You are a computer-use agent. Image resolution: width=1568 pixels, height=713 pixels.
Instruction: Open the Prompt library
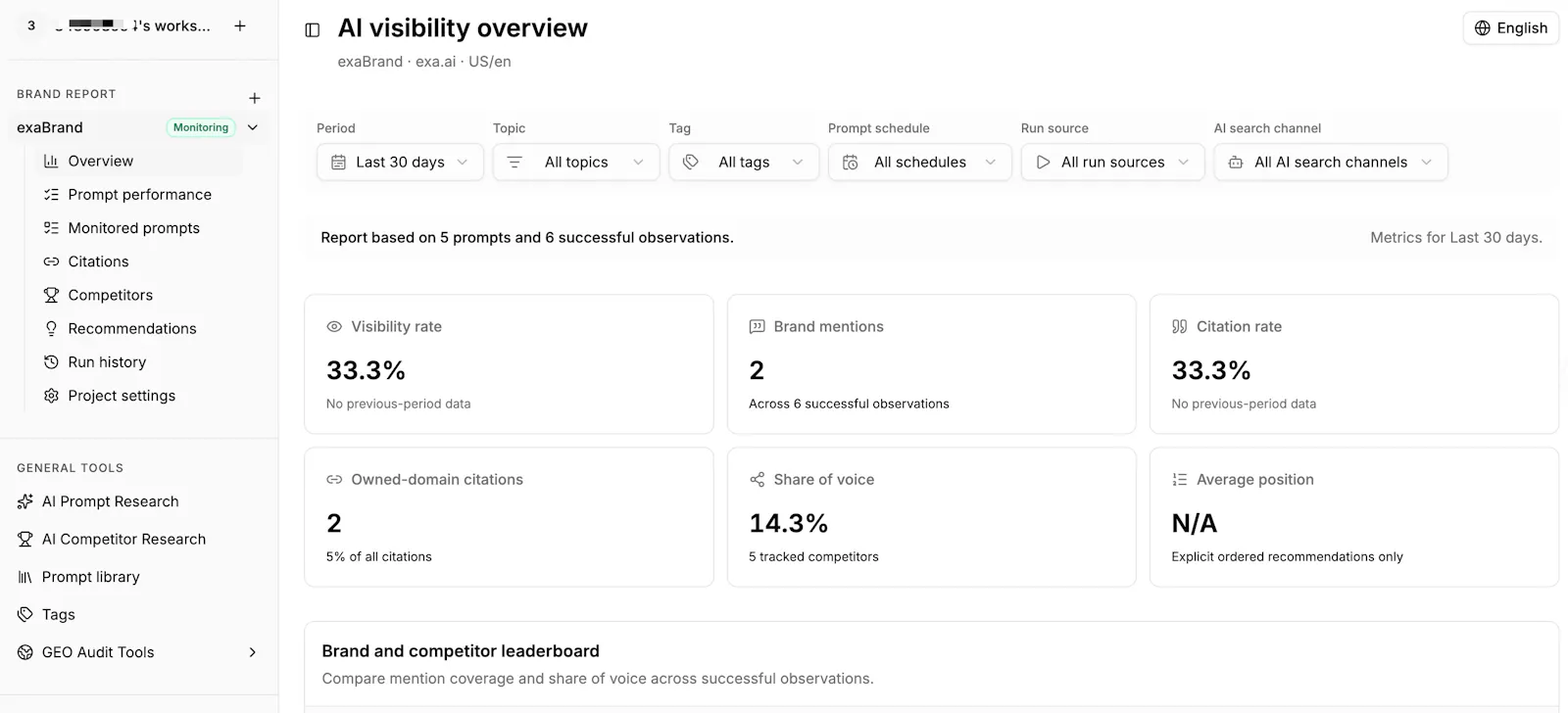click(x=139, y=577)
